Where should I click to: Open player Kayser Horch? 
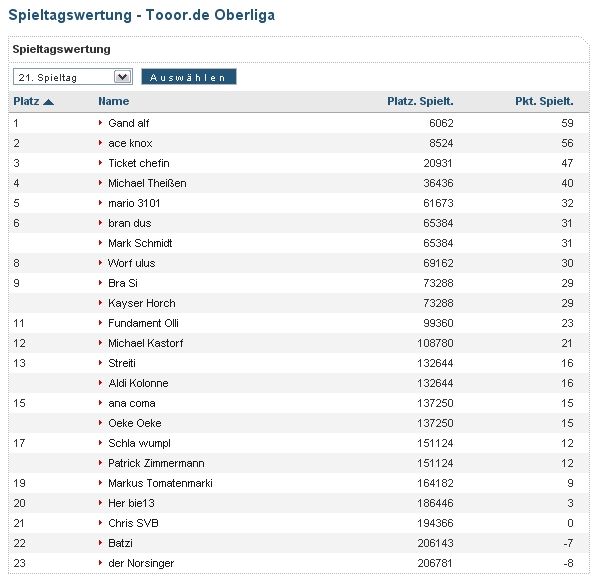(142, 303)
